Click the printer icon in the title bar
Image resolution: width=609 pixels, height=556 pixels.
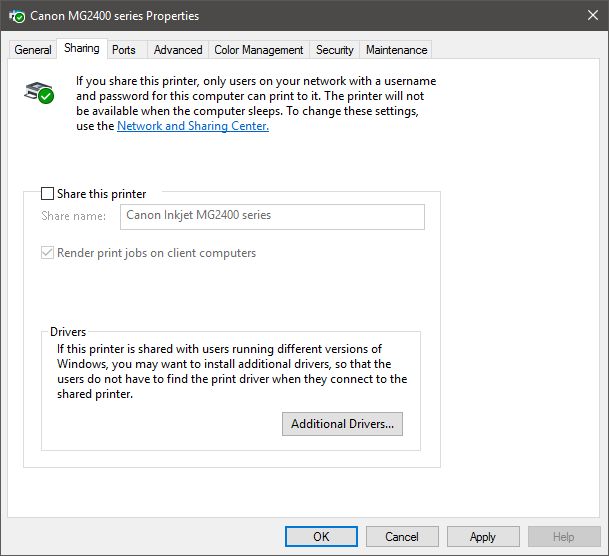pyautogui.click(x=17, y=16)
